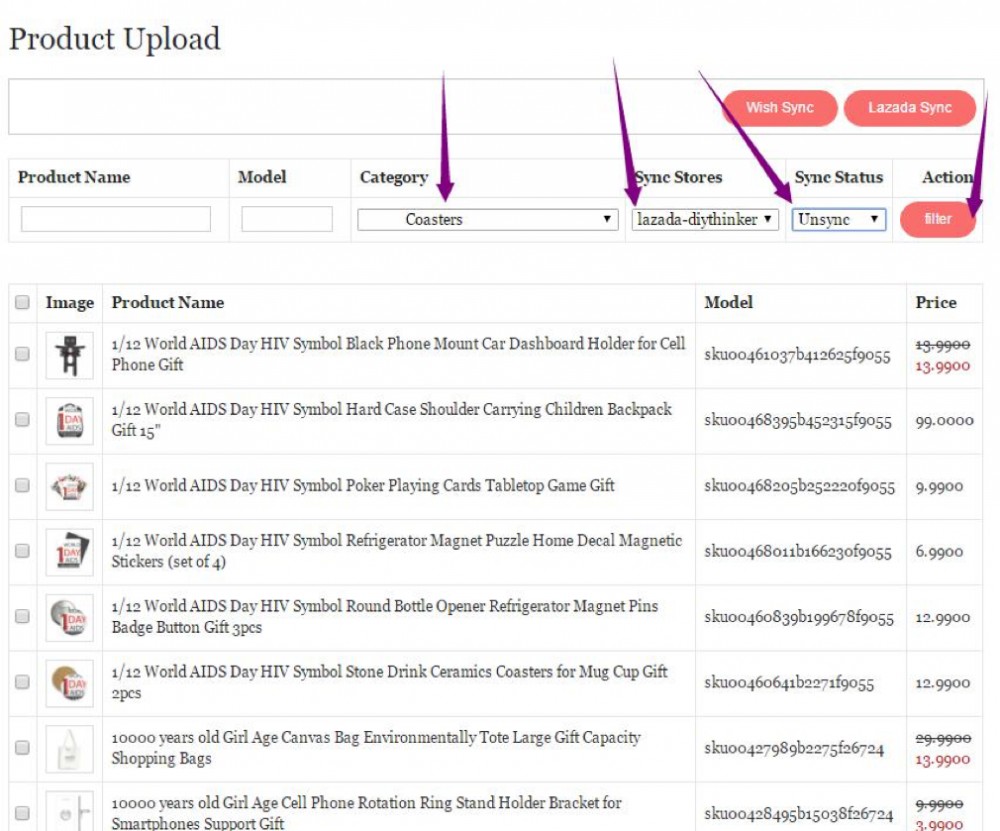
Task: Toggle the select-all checkbox in table header
Action: [22, 303]
